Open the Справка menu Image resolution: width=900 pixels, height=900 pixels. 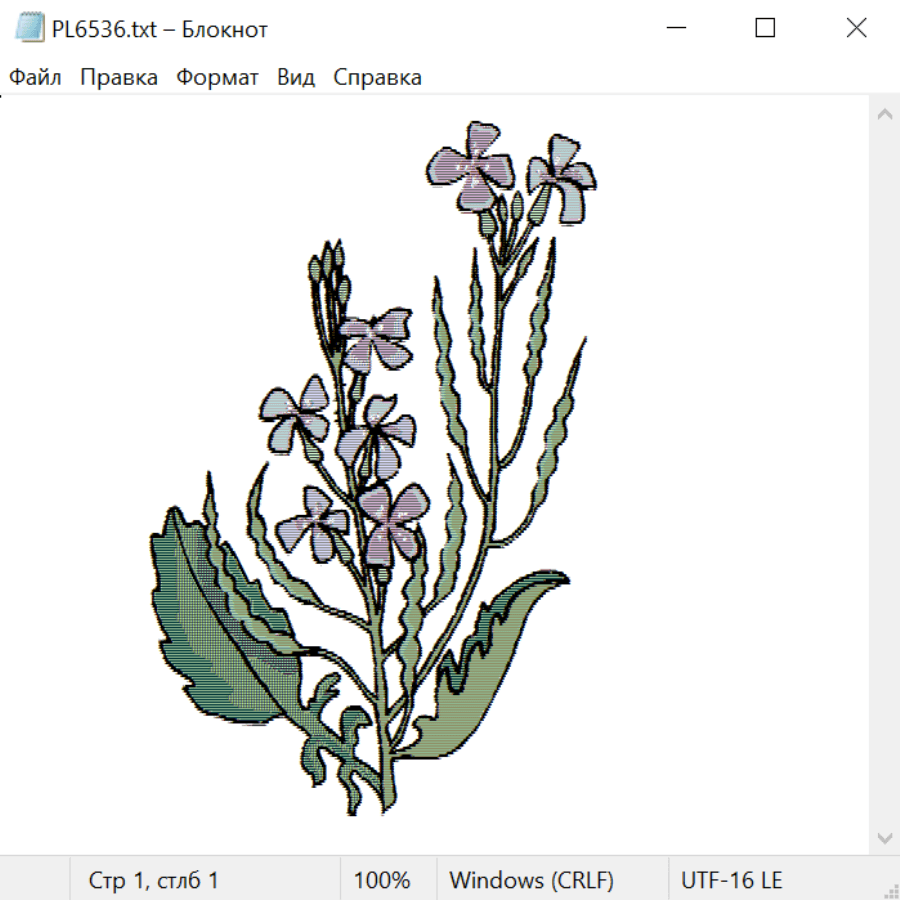(377, 77)
